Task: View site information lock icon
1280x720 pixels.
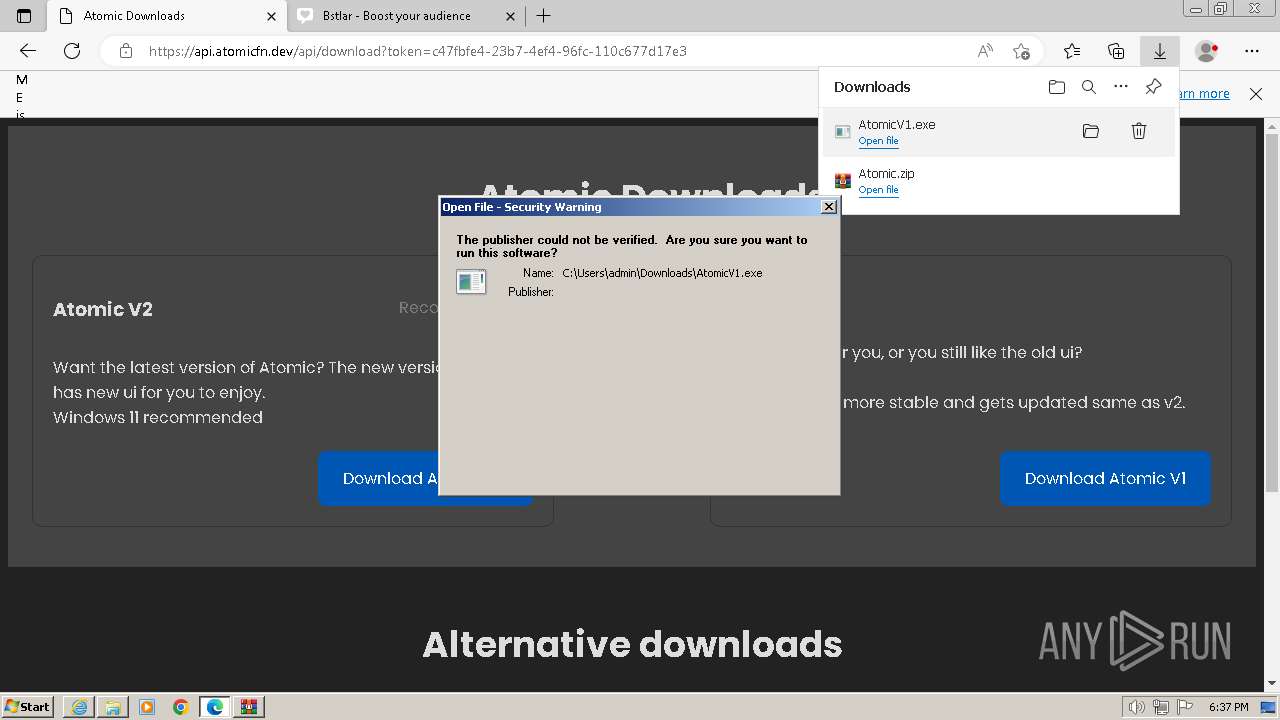Action: [125, 51]
